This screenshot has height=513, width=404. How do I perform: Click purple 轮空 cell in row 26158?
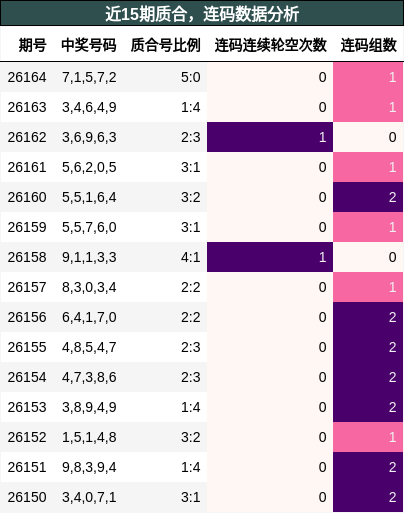point(270,257)
